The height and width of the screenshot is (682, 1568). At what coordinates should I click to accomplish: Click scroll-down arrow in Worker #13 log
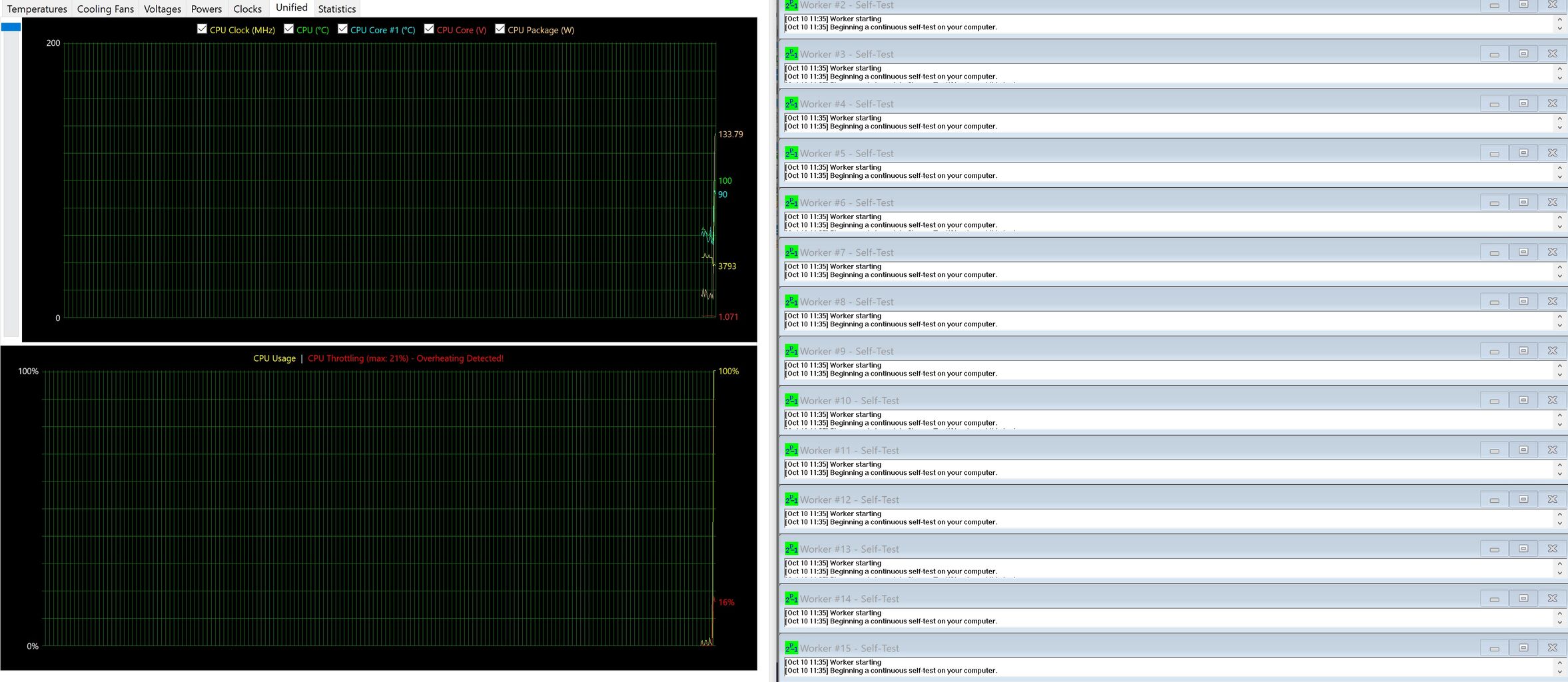(1559, 573)
